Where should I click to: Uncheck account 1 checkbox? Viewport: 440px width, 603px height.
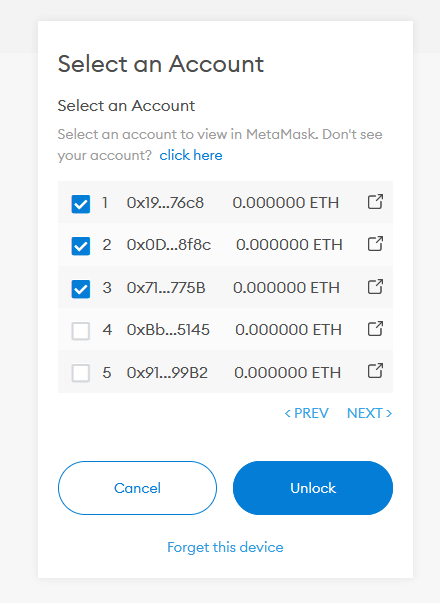coord(81,204)
